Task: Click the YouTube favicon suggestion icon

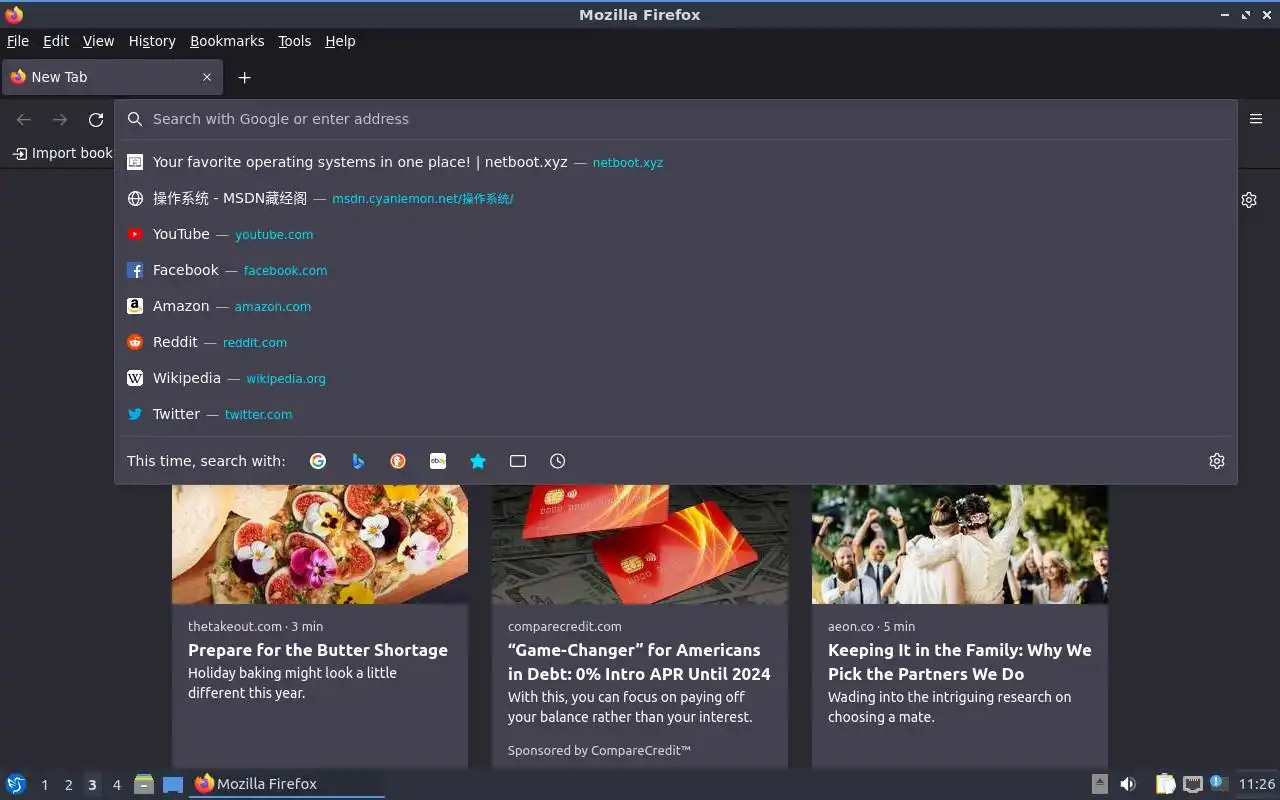Action: point(135,234)
